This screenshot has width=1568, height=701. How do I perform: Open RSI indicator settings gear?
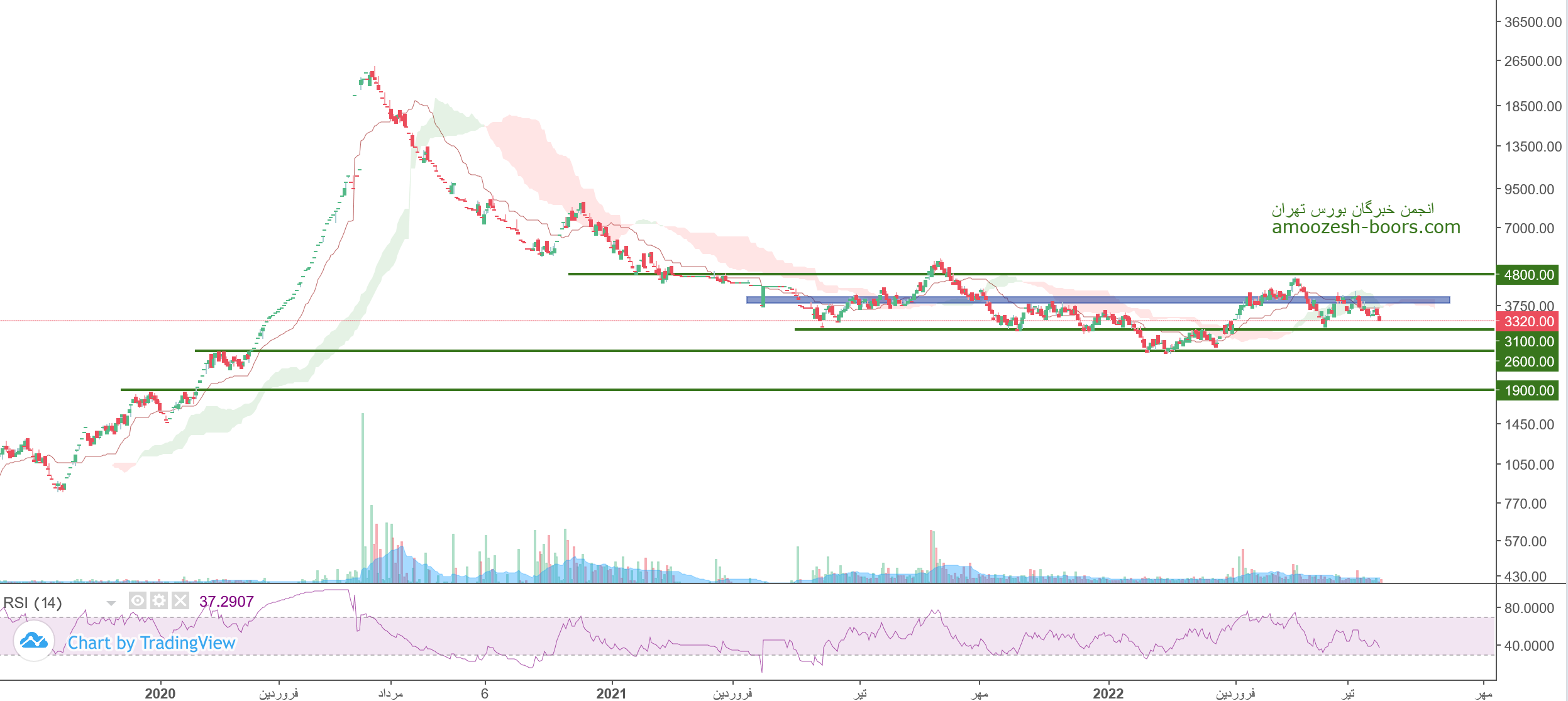159,601
